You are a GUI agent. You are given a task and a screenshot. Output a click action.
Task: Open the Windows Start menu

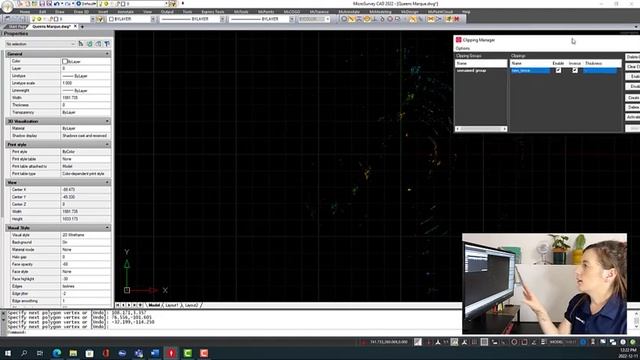7,353
